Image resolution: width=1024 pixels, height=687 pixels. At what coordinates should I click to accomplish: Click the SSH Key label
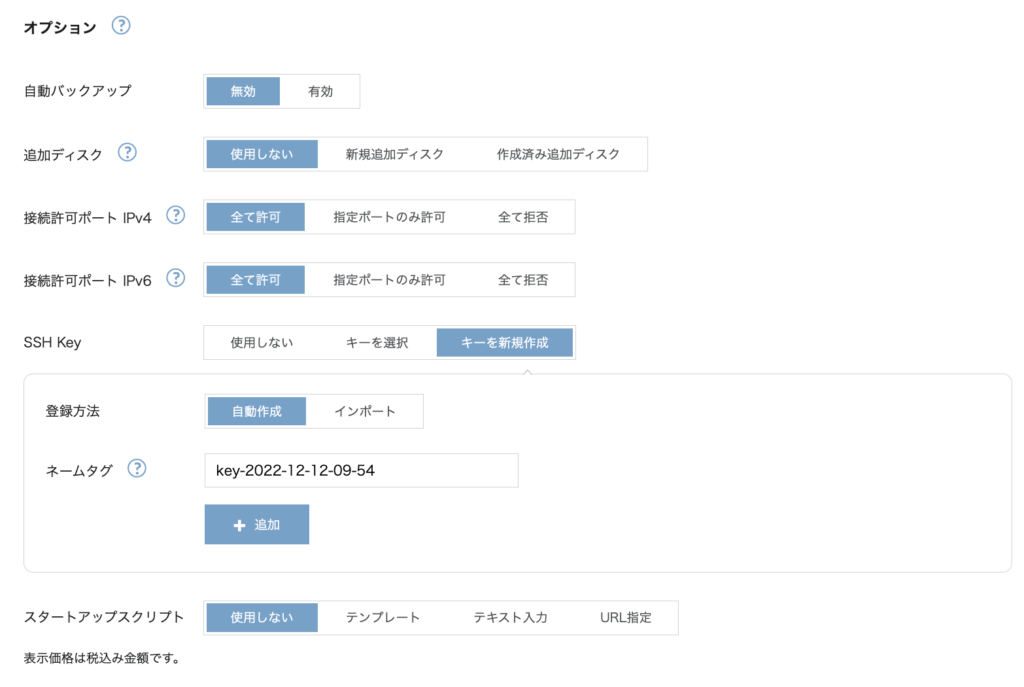52,342
